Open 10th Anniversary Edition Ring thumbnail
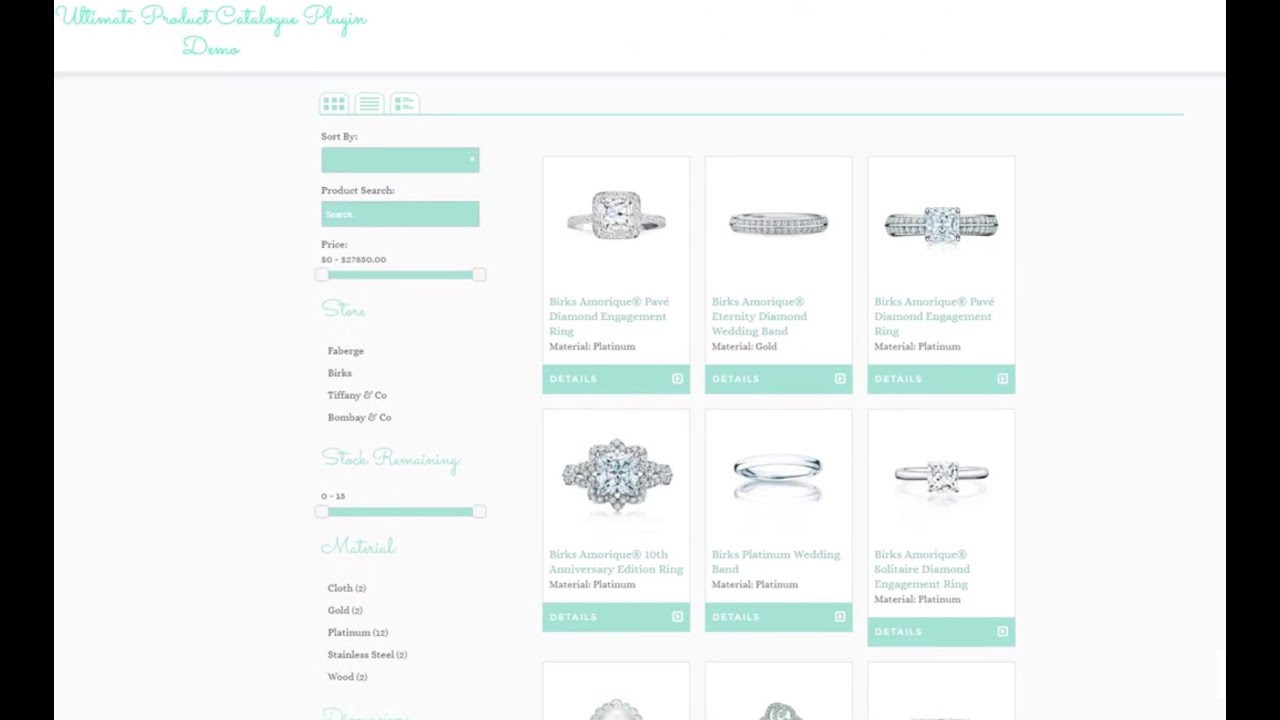Screen dimensions: 1280x720 [x=616, y=474]
